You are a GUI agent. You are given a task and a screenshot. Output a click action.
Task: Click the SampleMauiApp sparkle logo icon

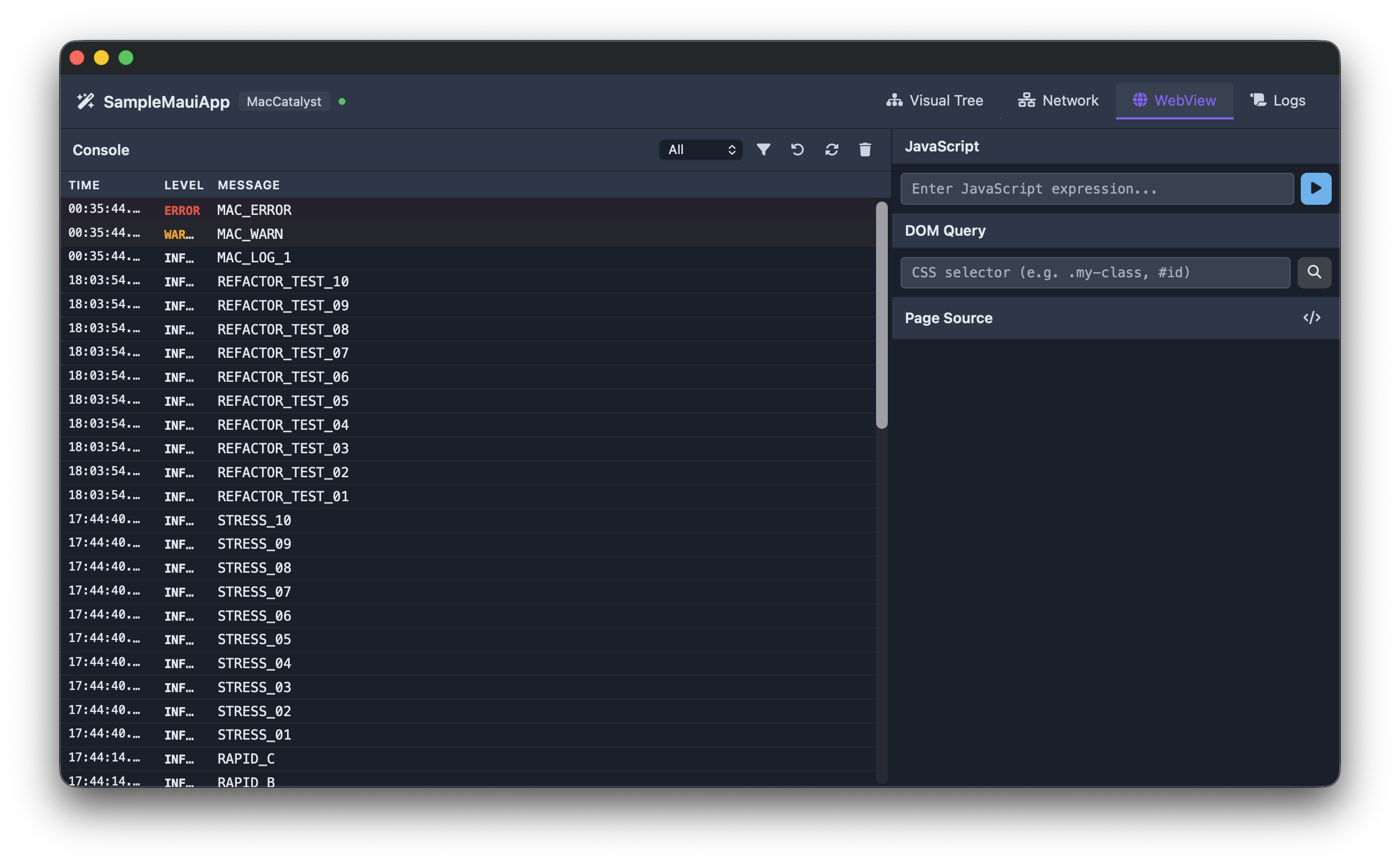tap(85, 101)
